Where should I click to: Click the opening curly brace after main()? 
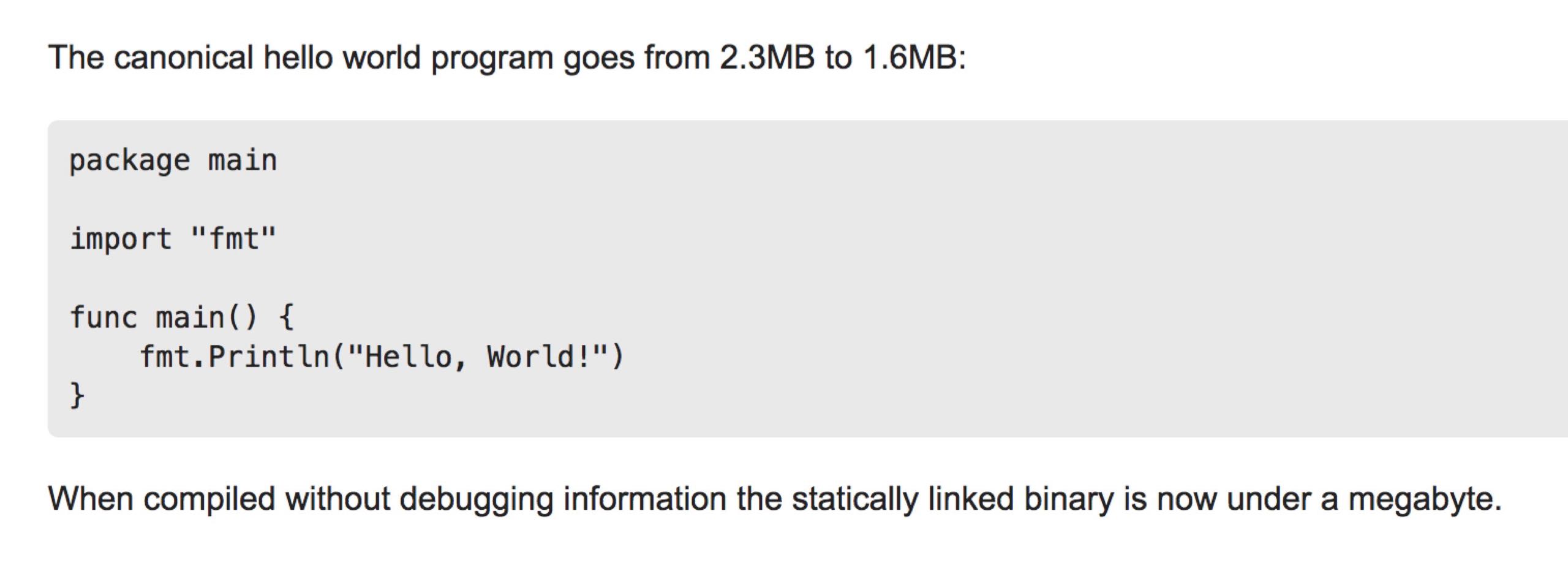pos(286,317)
